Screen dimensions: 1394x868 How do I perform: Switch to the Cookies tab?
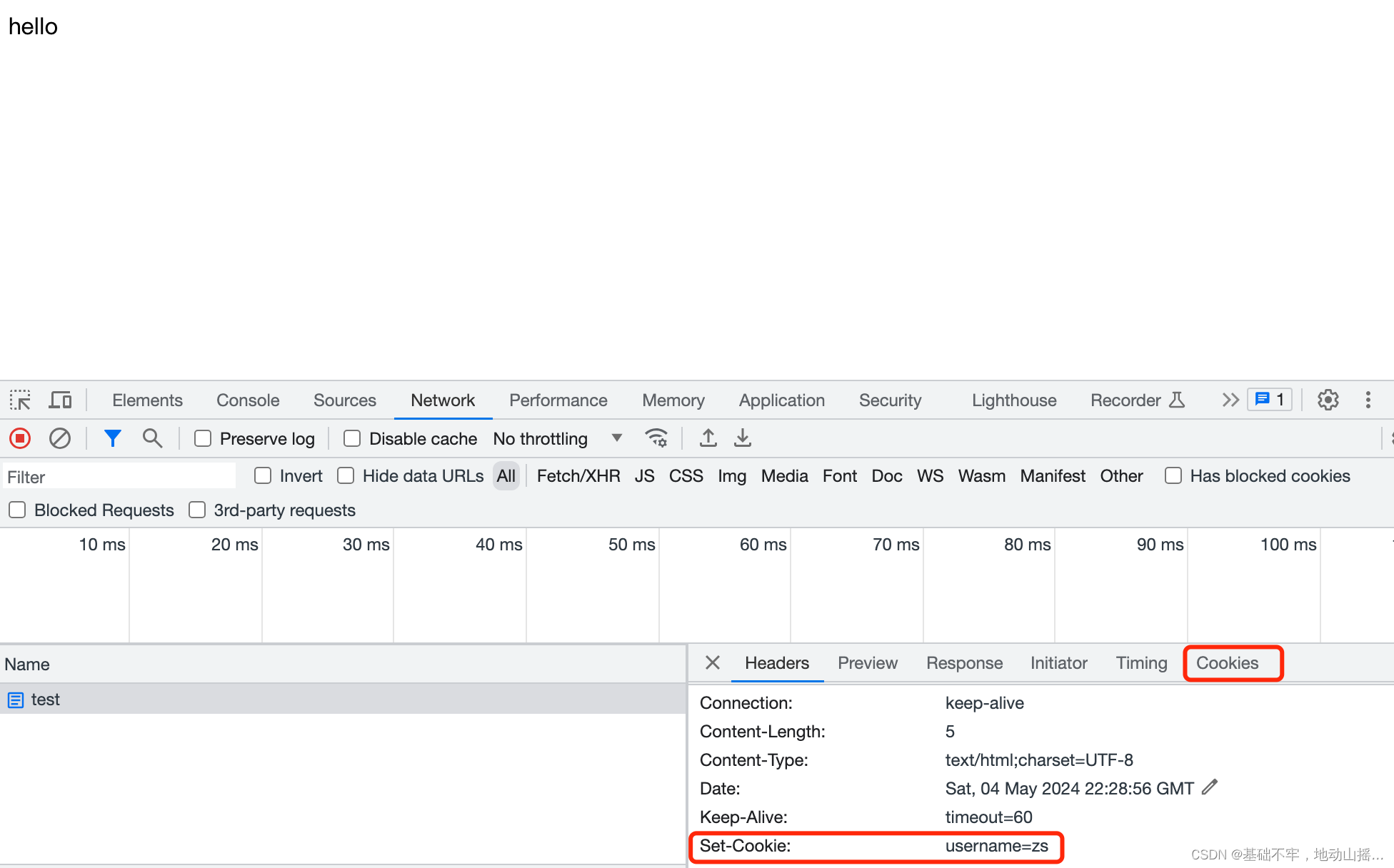(x=1227, y=663)
